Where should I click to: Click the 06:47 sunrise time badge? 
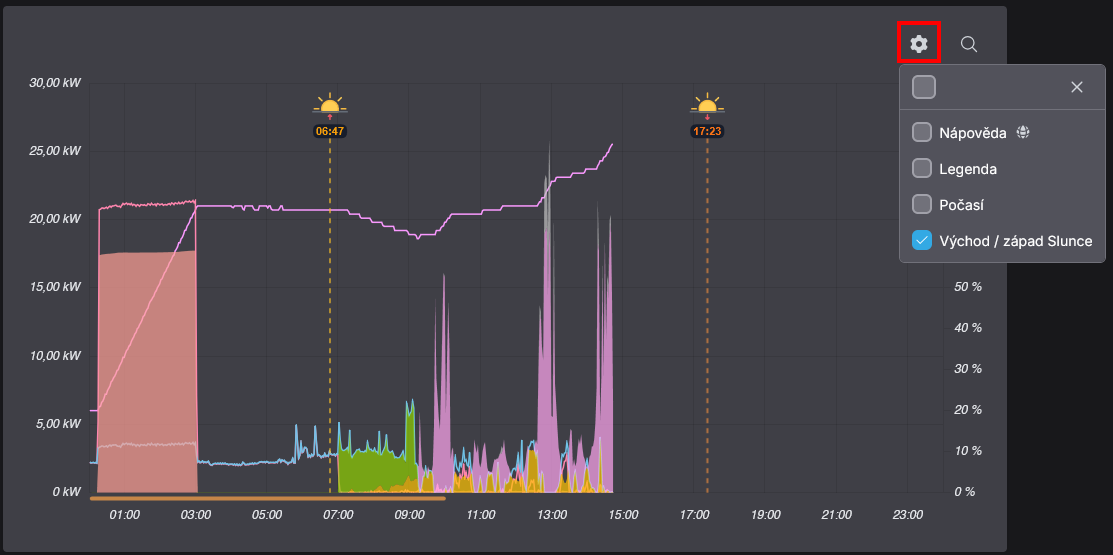329,131
